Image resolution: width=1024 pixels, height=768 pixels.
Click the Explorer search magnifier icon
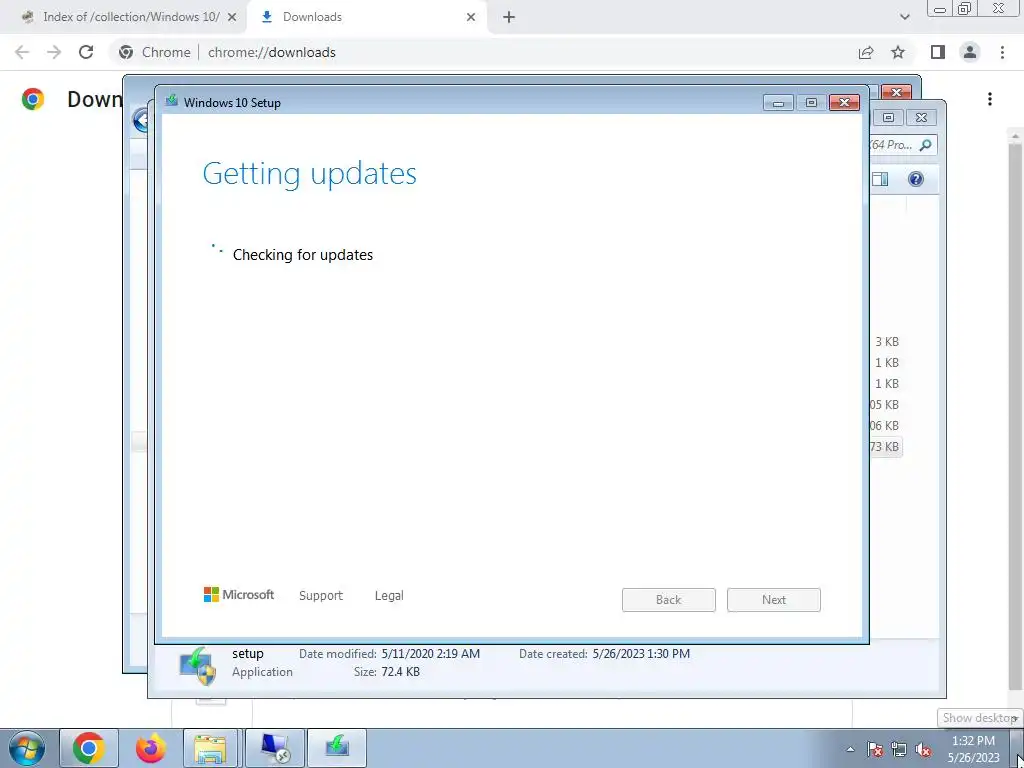[925, 145]
